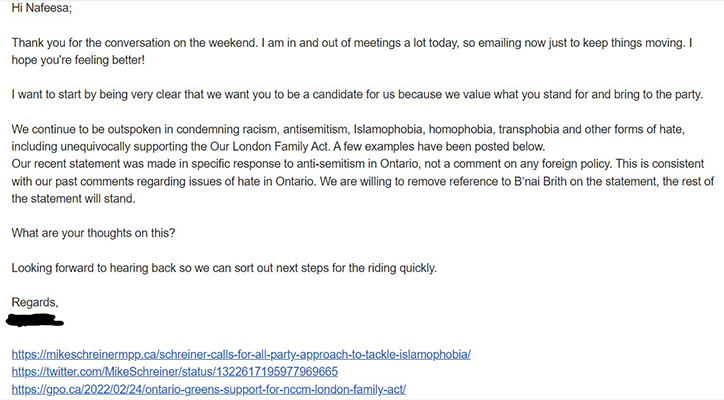Click the phrase "next steps for the riding quickly"
724x400 pixels.
point(356,268)
